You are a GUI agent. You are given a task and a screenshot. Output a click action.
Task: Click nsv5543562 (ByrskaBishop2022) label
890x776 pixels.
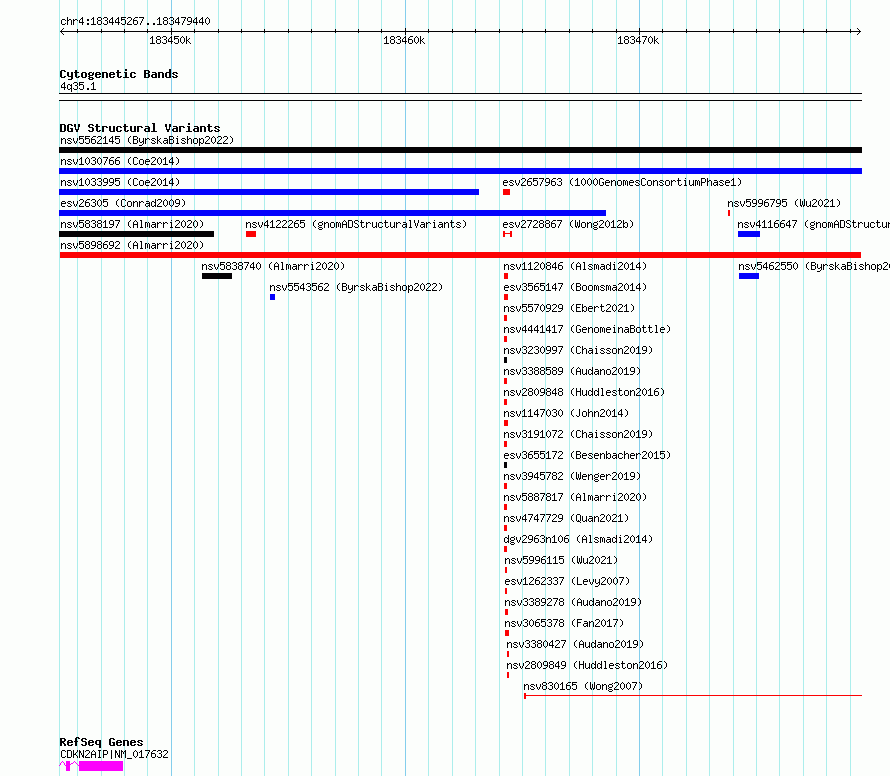(x=356, y=287)
